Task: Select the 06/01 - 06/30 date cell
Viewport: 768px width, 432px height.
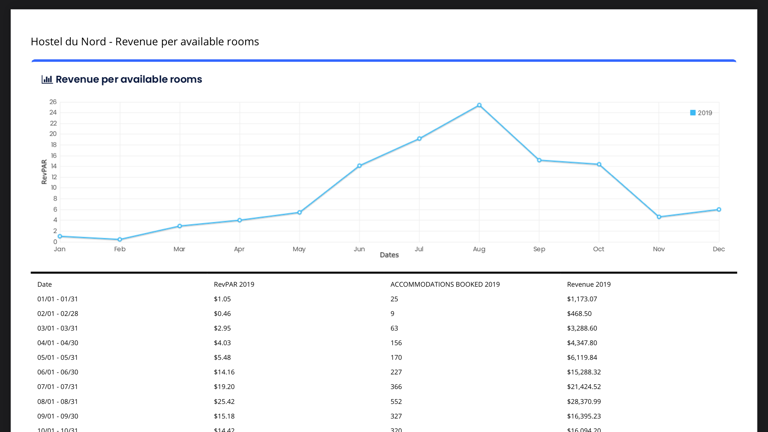Action: pyautogui.click(x=57, y=372)
